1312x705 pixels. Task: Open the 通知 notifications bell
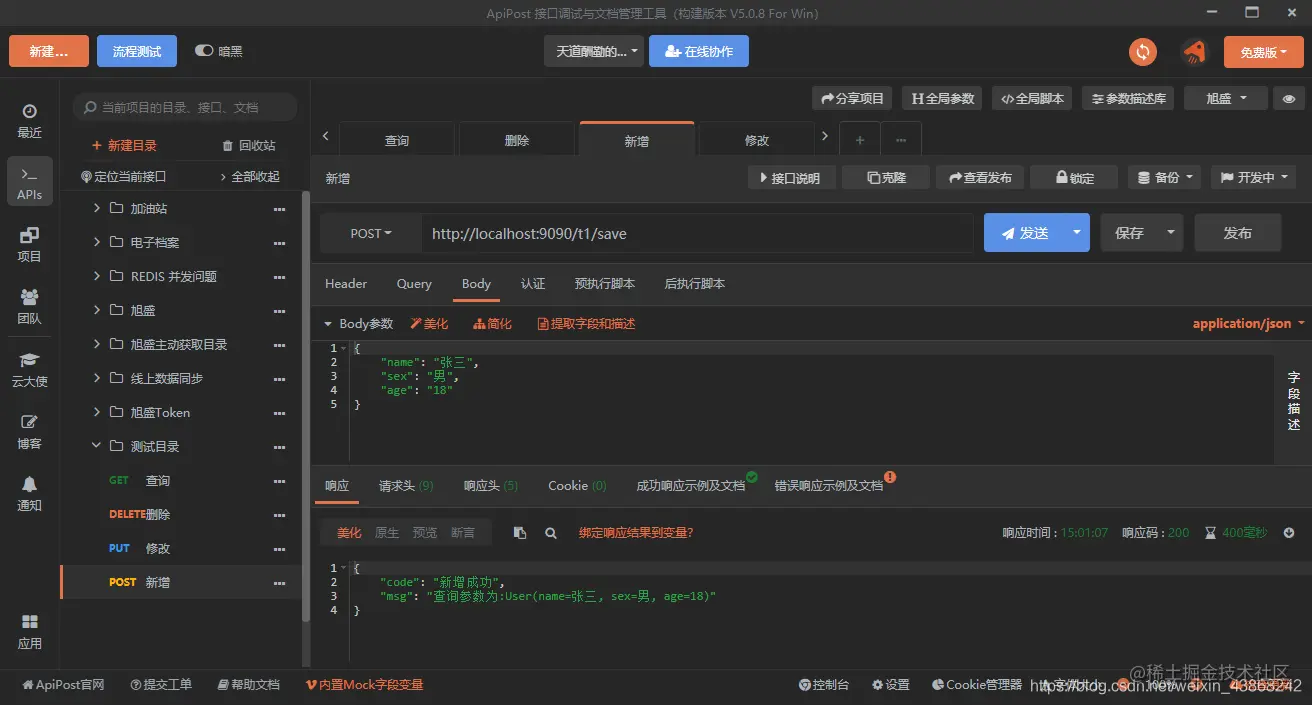point(29,494)
